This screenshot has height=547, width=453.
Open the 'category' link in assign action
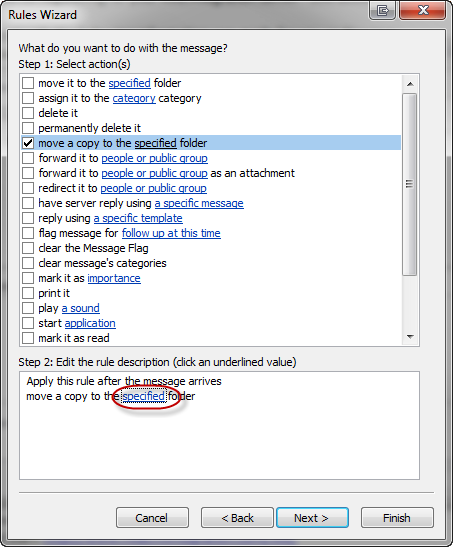(x=134, y=98)
